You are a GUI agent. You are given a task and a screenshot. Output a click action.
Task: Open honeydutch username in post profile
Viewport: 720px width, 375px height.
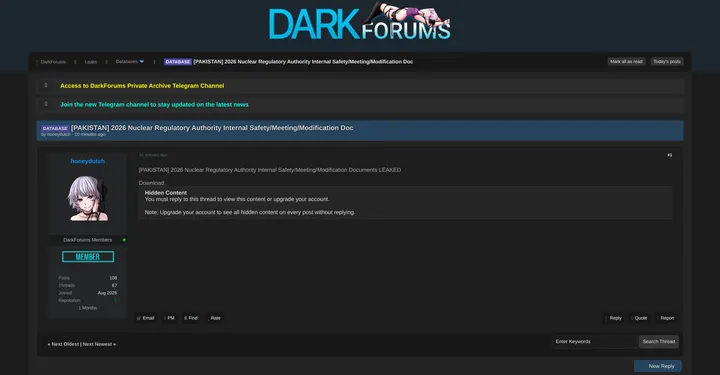pyautogui.click(x=88, y=161)
